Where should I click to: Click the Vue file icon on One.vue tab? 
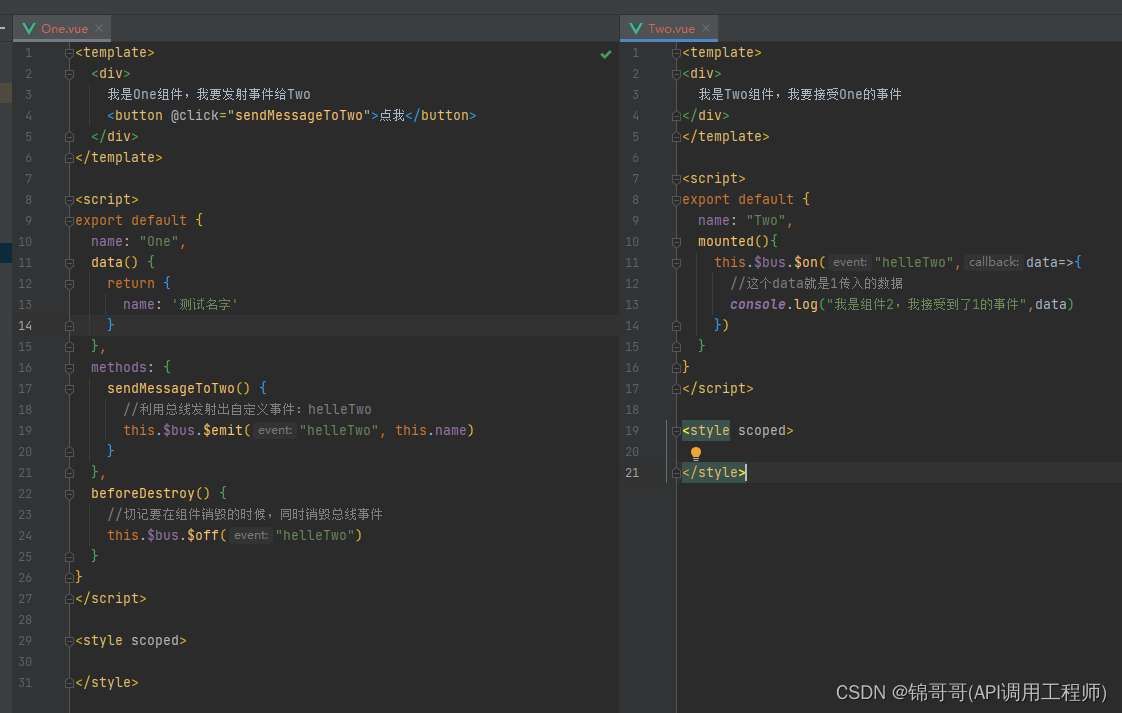tap(29, 29)
